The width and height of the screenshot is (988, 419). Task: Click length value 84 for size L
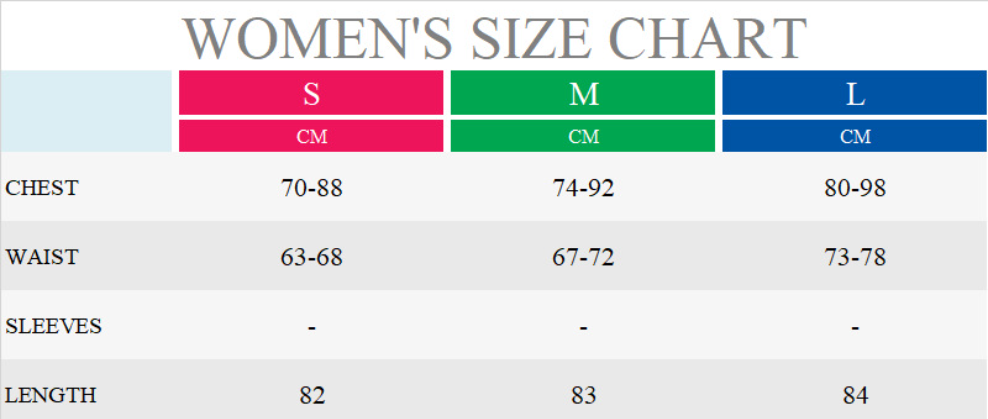click(855, 395)
